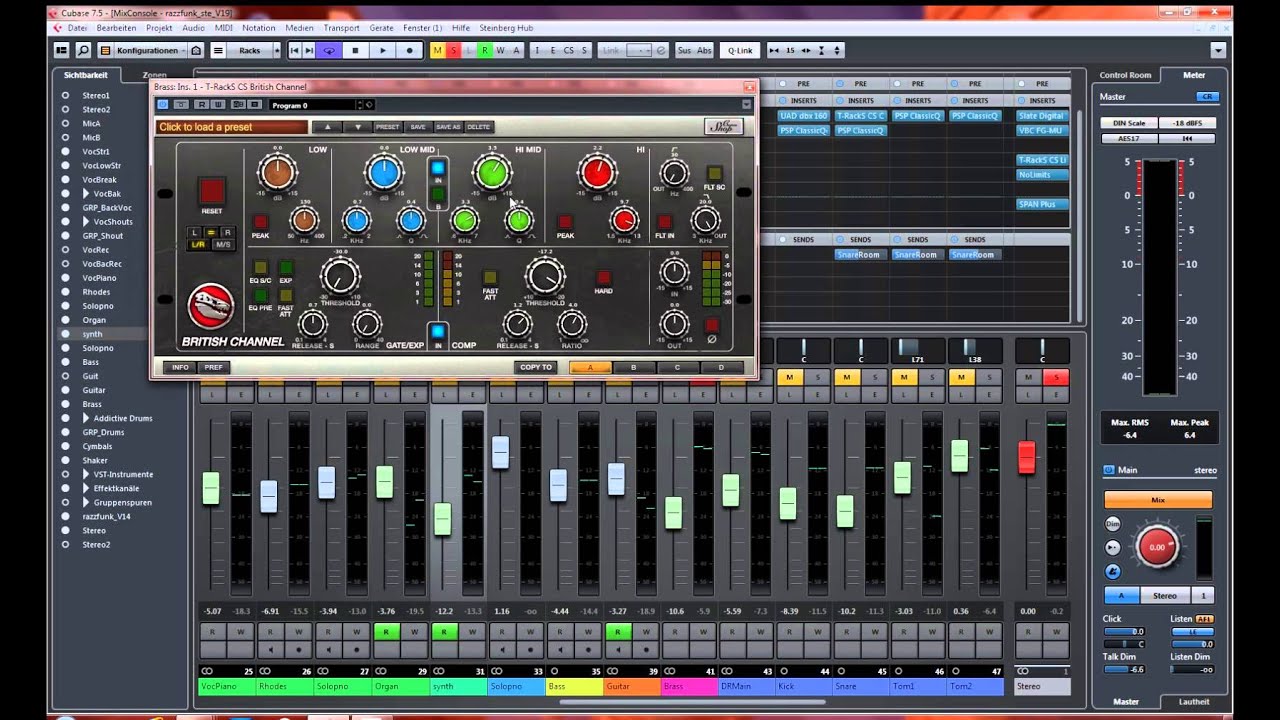Click the red RESET button in British Channel
Screen dimensions: 1280x720
(x=212, y=191)
